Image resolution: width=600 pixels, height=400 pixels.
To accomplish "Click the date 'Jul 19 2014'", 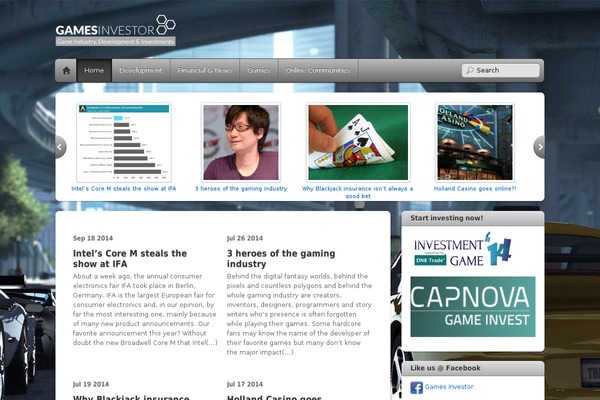I will 91,384.
